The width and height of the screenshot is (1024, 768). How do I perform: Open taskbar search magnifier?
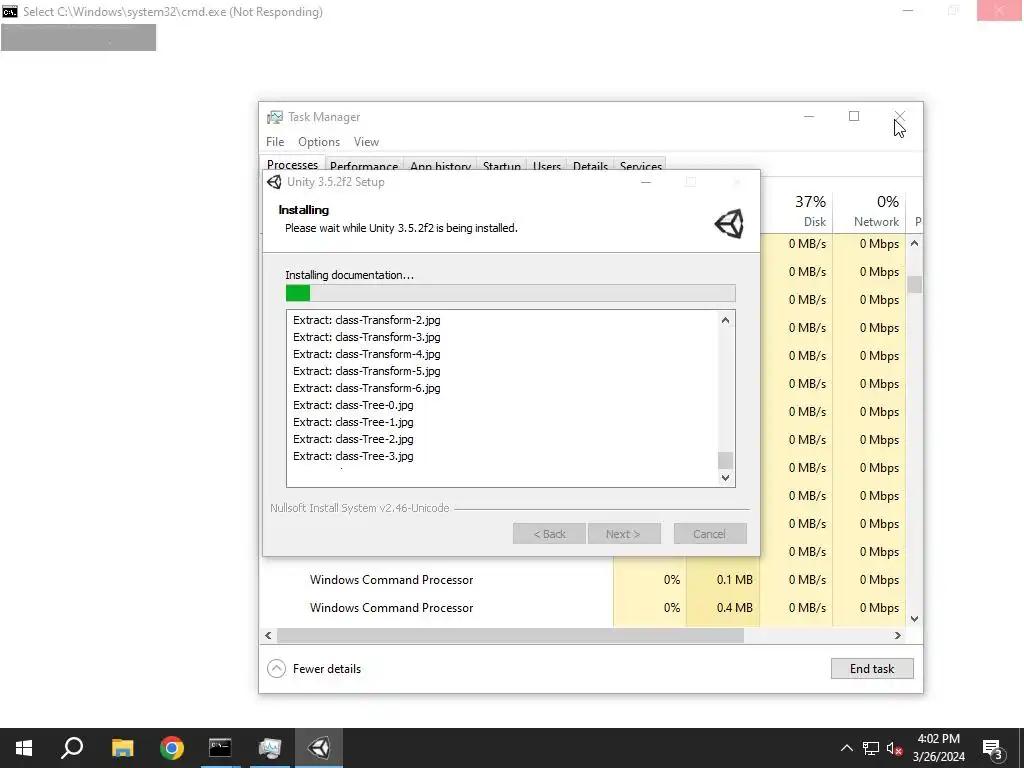click(72, 748)
